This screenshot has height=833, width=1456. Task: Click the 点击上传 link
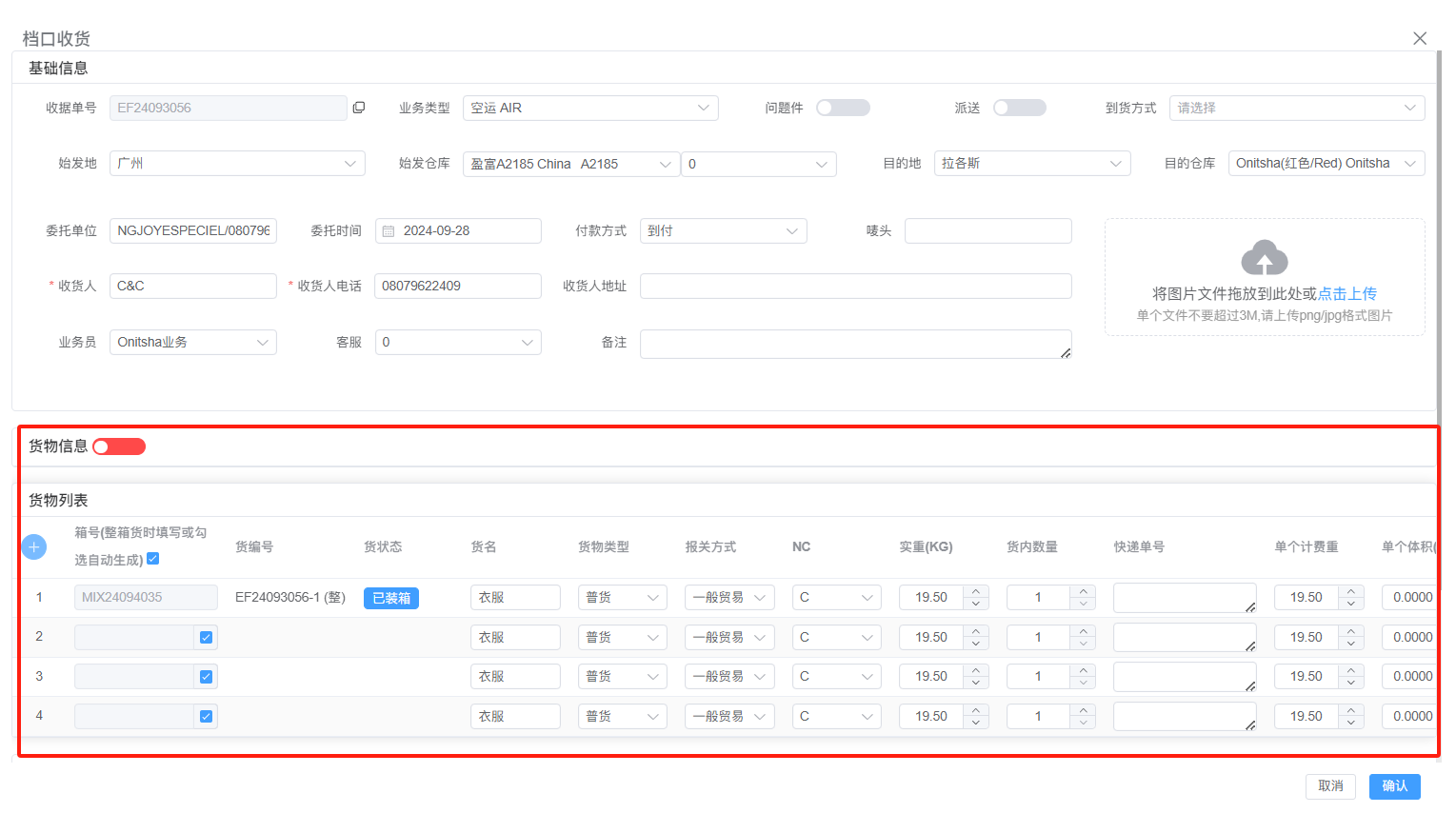click(x=1347, y=294)
